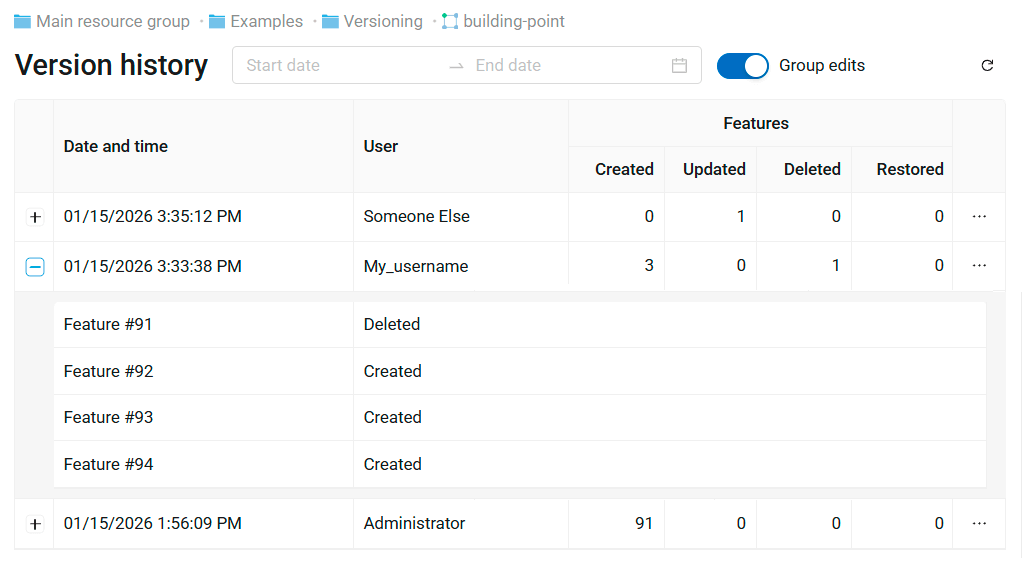Navigate to Versioning breadcrumb link
The width and height of the screenshot is (1023, 568).
(383, 21)
